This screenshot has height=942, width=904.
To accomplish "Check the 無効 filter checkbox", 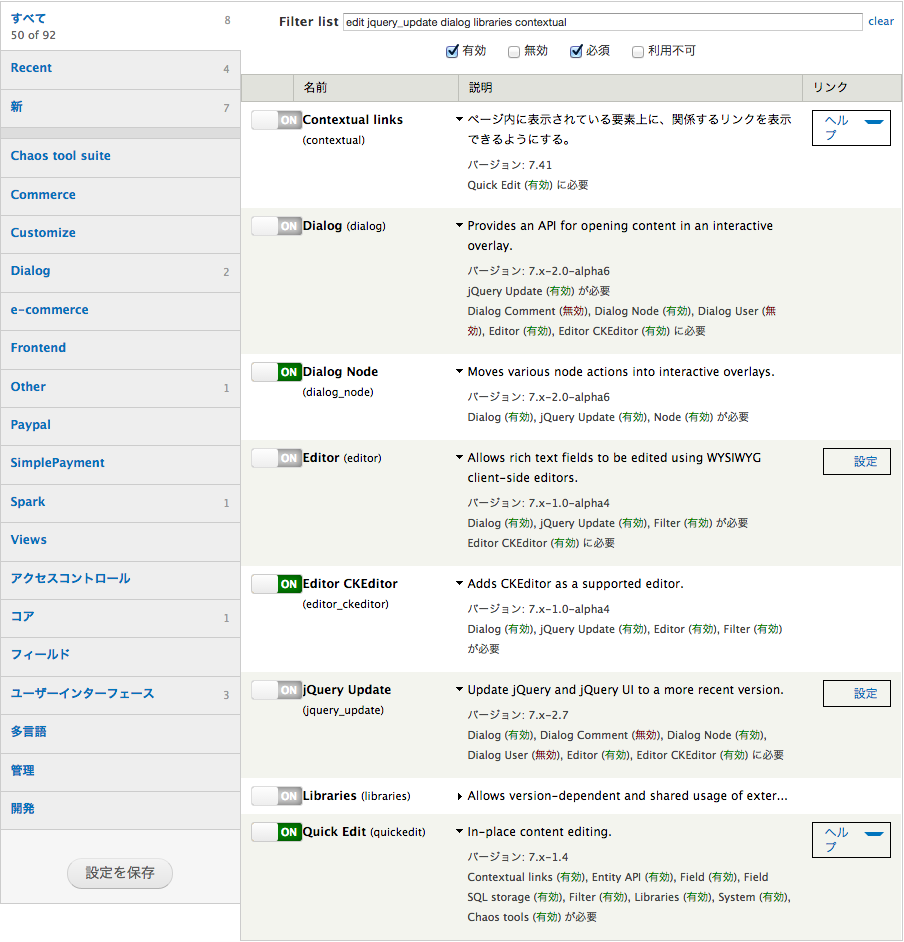I will (514, 52).
